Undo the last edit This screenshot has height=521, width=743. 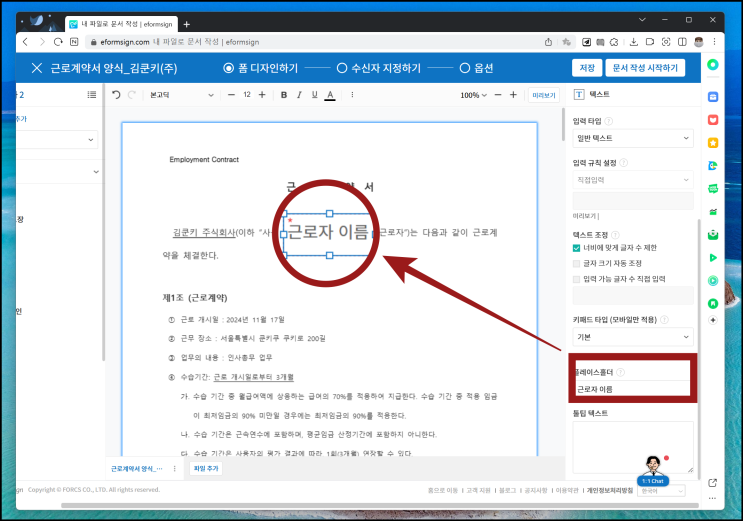click(x=116, y=94)
